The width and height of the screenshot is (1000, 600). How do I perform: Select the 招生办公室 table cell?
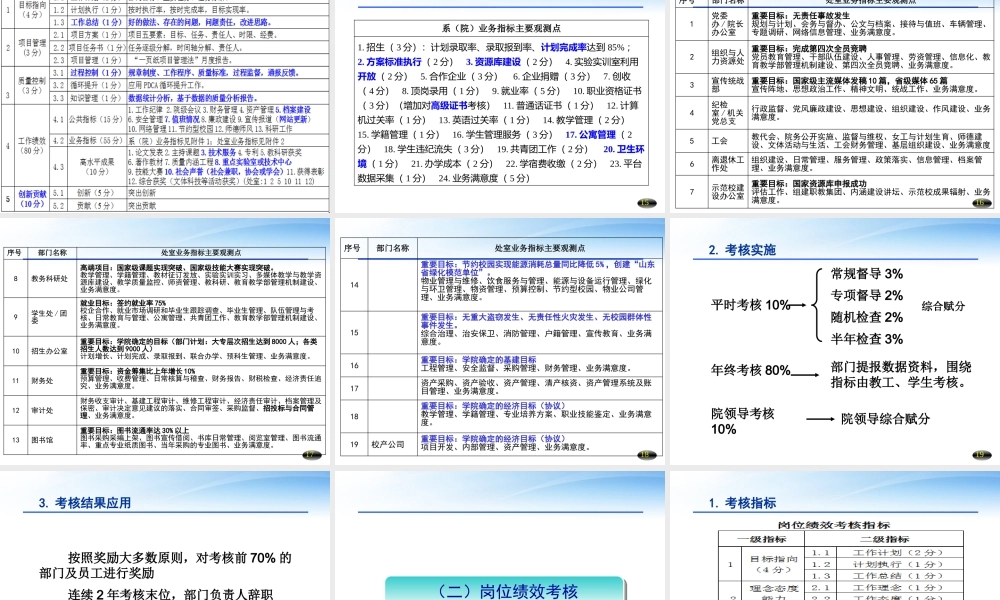[50, 351]
